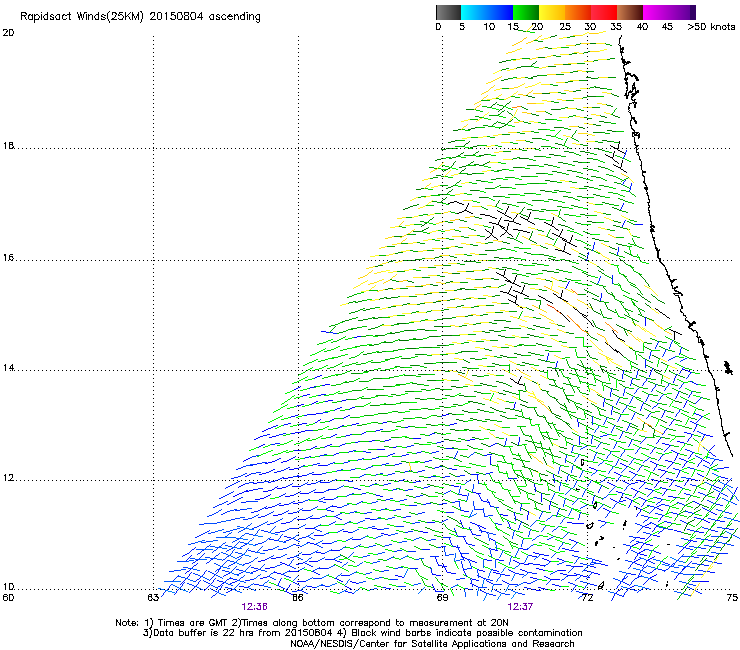
Task: Select the brown 35-40 knots legend color
Action: (630, 12)
